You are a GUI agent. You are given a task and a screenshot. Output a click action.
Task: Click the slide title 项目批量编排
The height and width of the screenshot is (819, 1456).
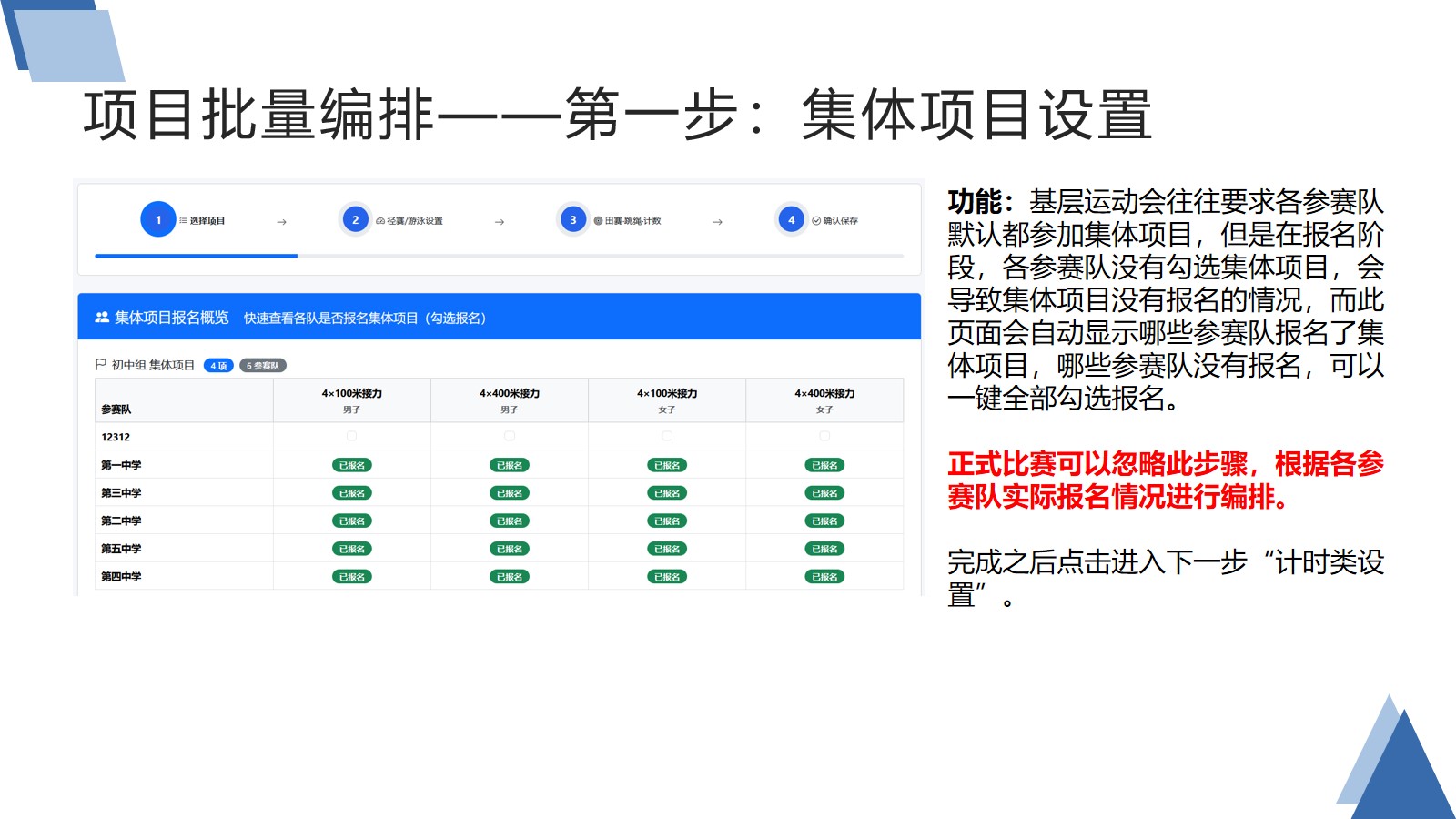tap(259, 116)
